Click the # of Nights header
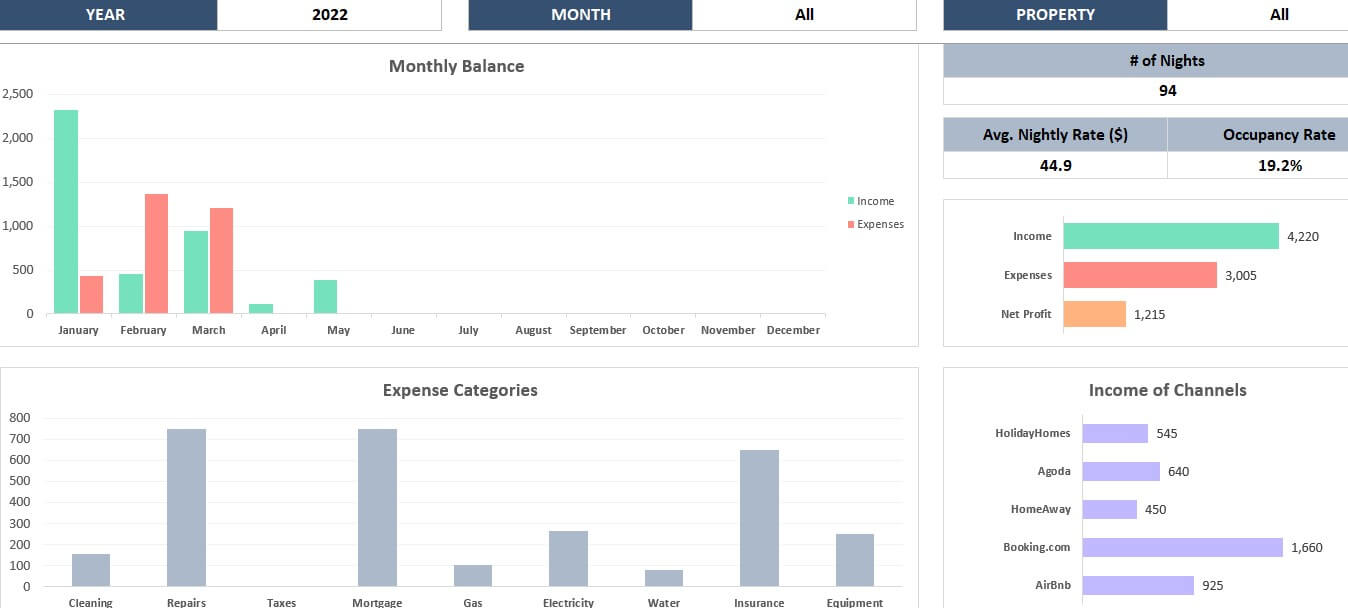This screenshot has height=608, width=1348. pos(1146,60)
